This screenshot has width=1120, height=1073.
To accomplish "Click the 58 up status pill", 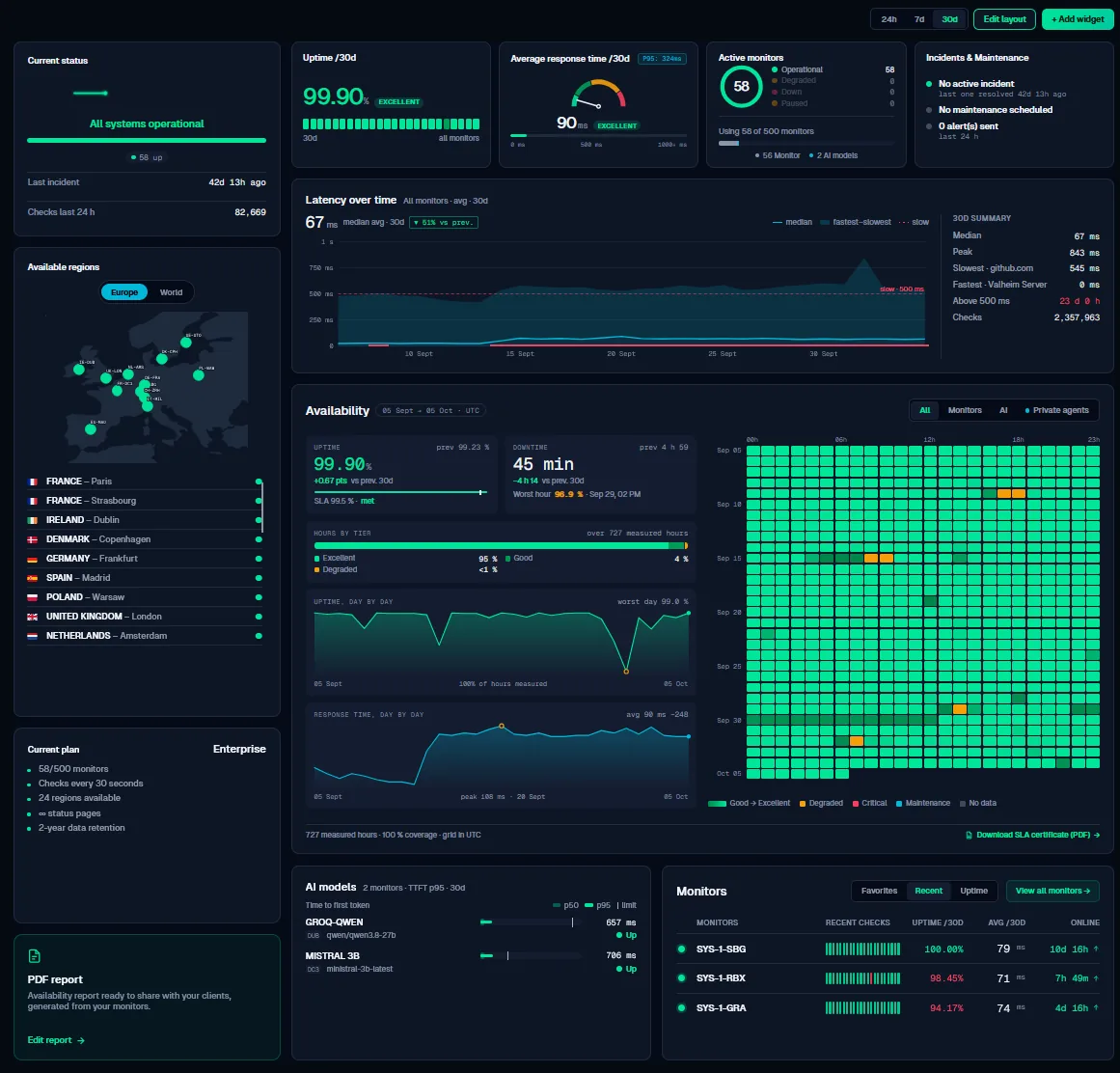I will click(x=147, y=157).
